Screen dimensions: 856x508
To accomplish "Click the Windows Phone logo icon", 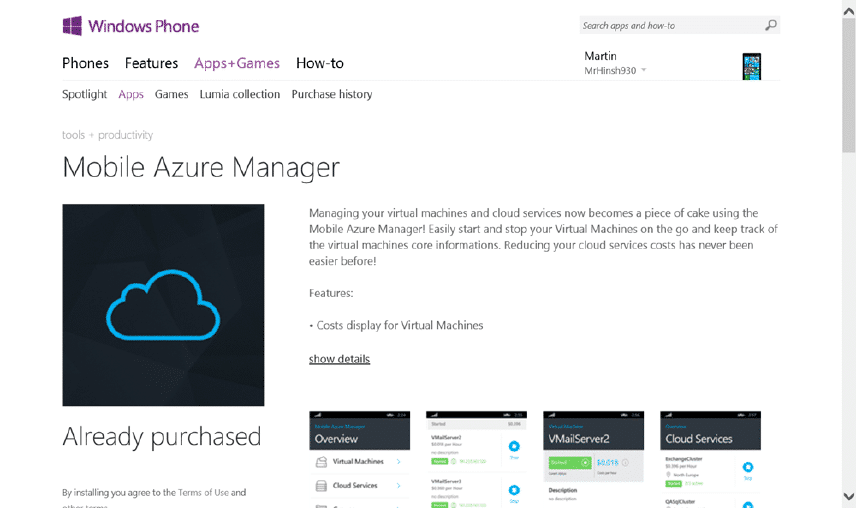I will [x=72, y=26].
